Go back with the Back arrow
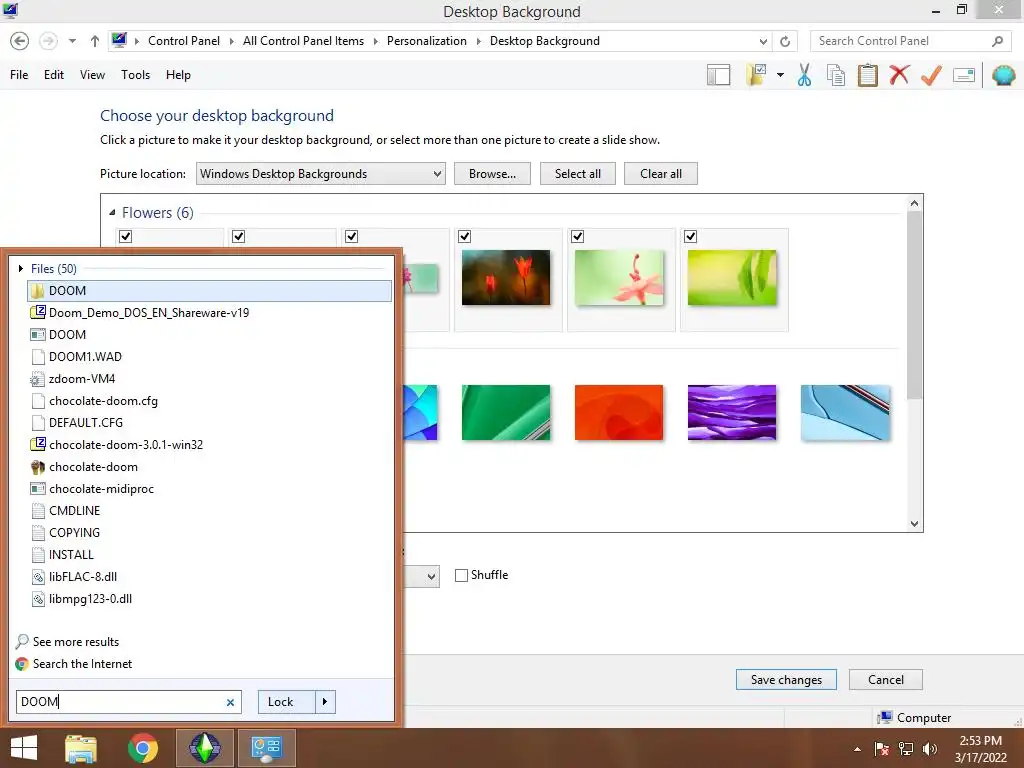The image size is (1024, 768). 20,41
